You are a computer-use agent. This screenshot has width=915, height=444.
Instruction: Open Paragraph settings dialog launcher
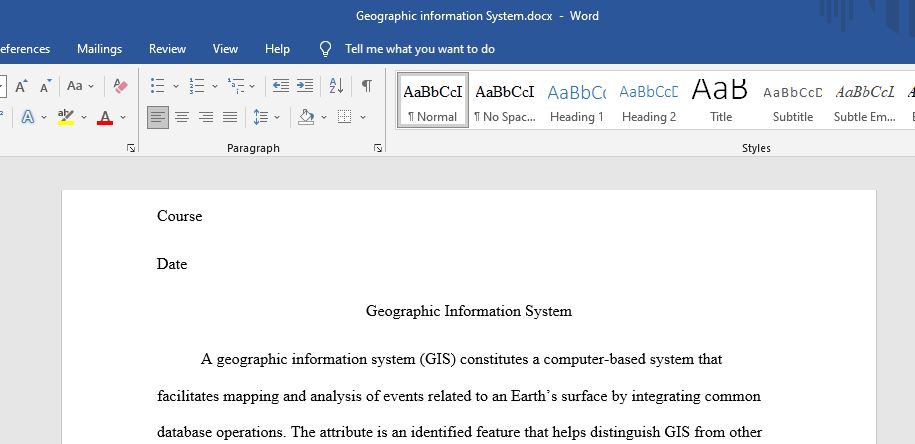378,149
